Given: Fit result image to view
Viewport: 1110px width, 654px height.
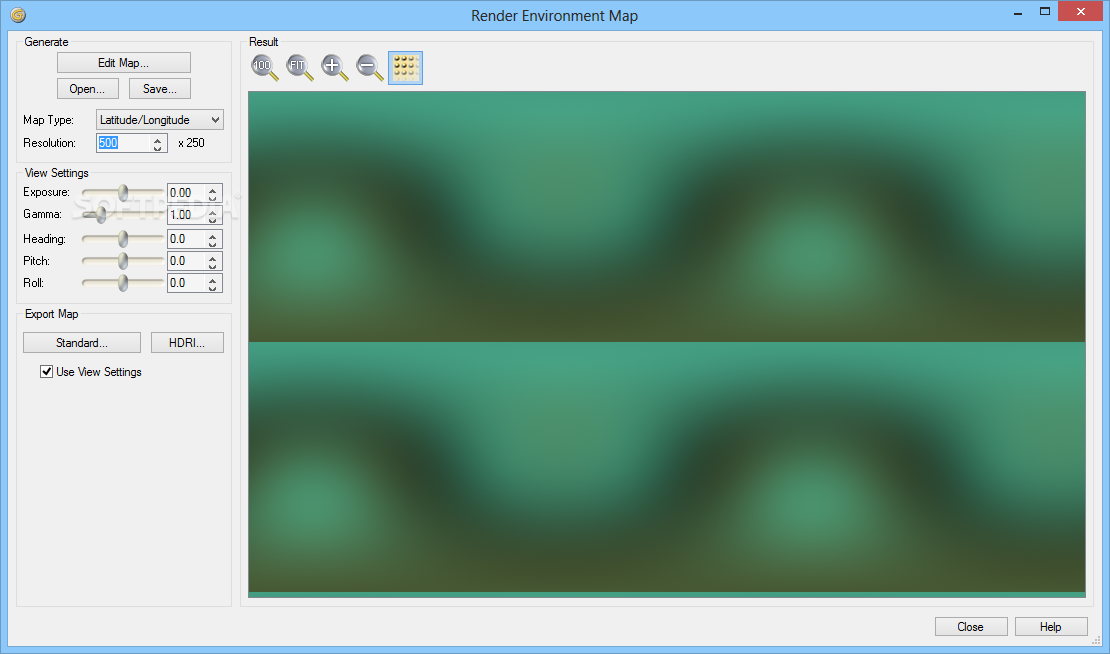Looking at the screenshot, I should point(299,68).
